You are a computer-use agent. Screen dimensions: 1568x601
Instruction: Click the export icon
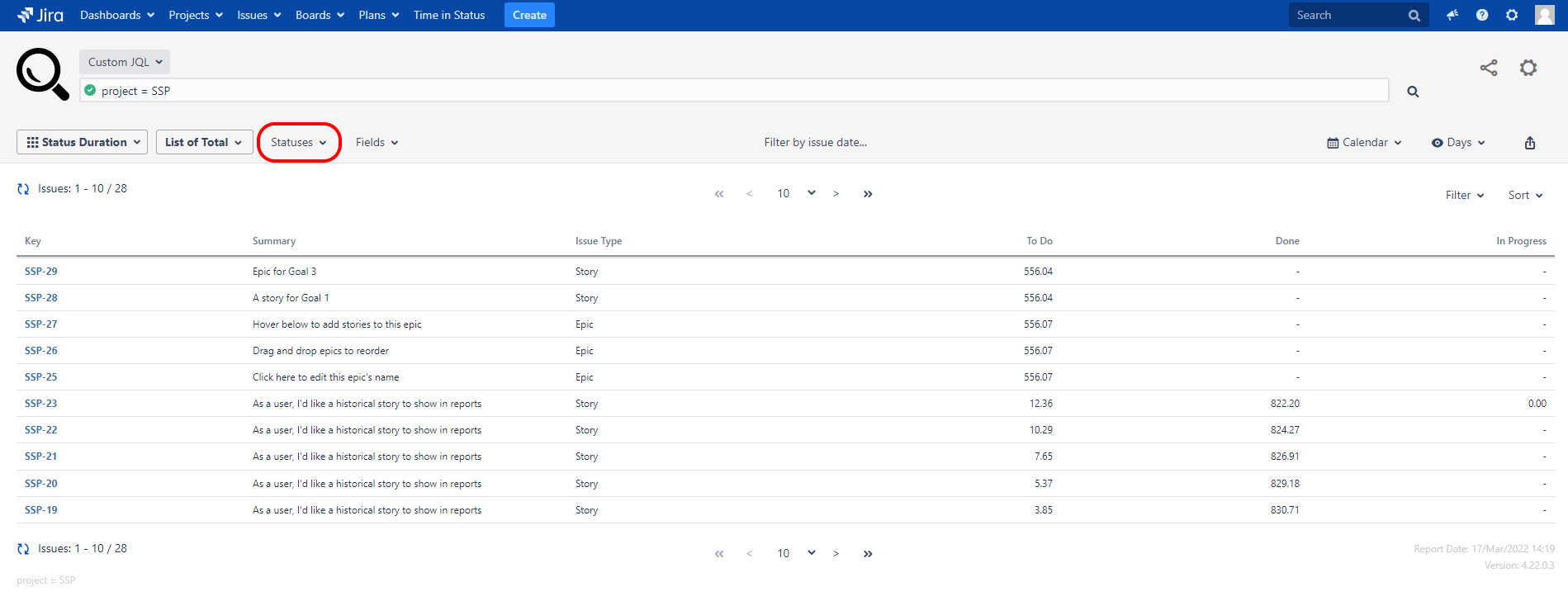[1529, 143]
